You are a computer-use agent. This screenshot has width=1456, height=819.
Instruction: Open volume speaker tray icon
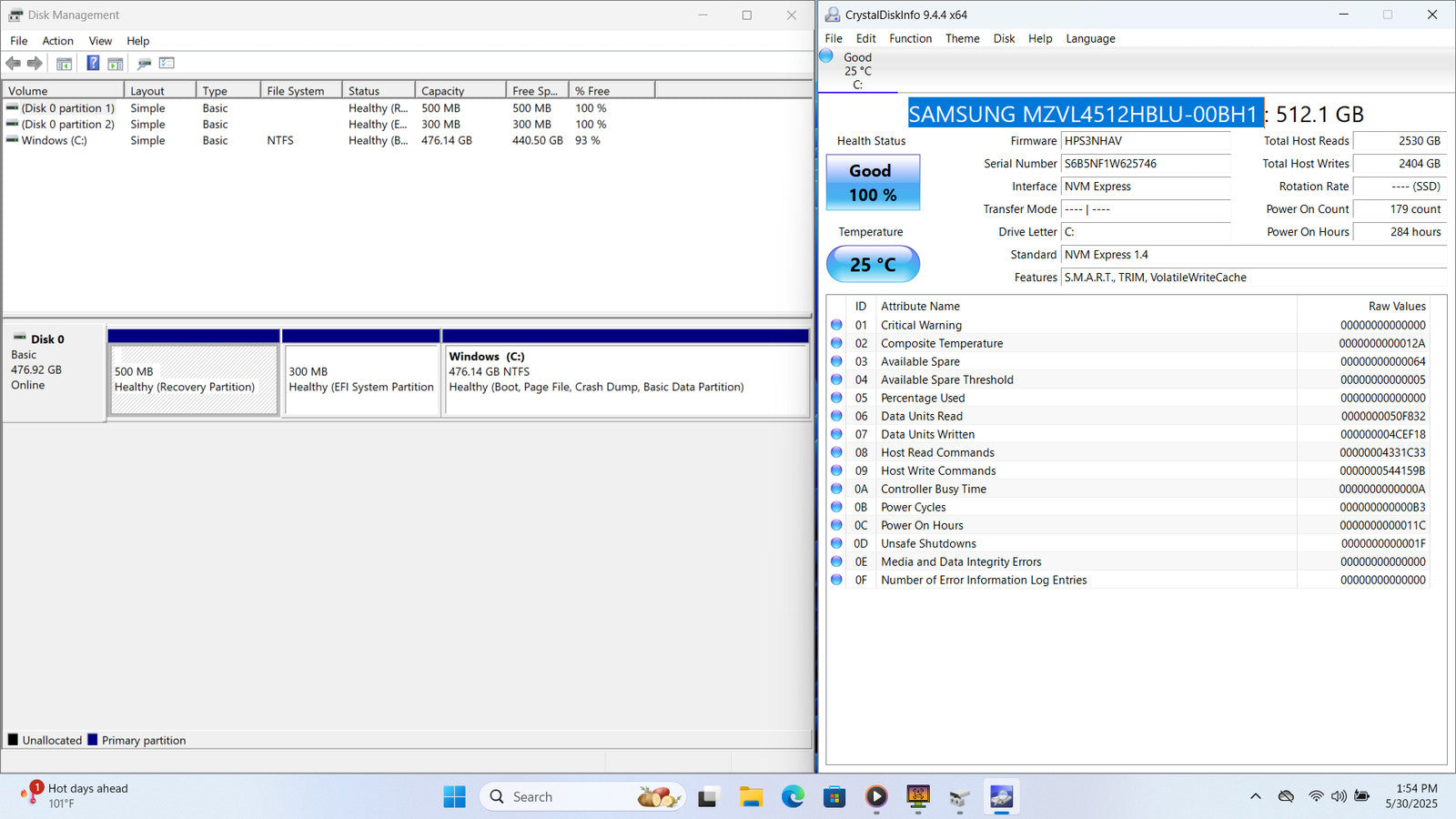[1339, 796]
